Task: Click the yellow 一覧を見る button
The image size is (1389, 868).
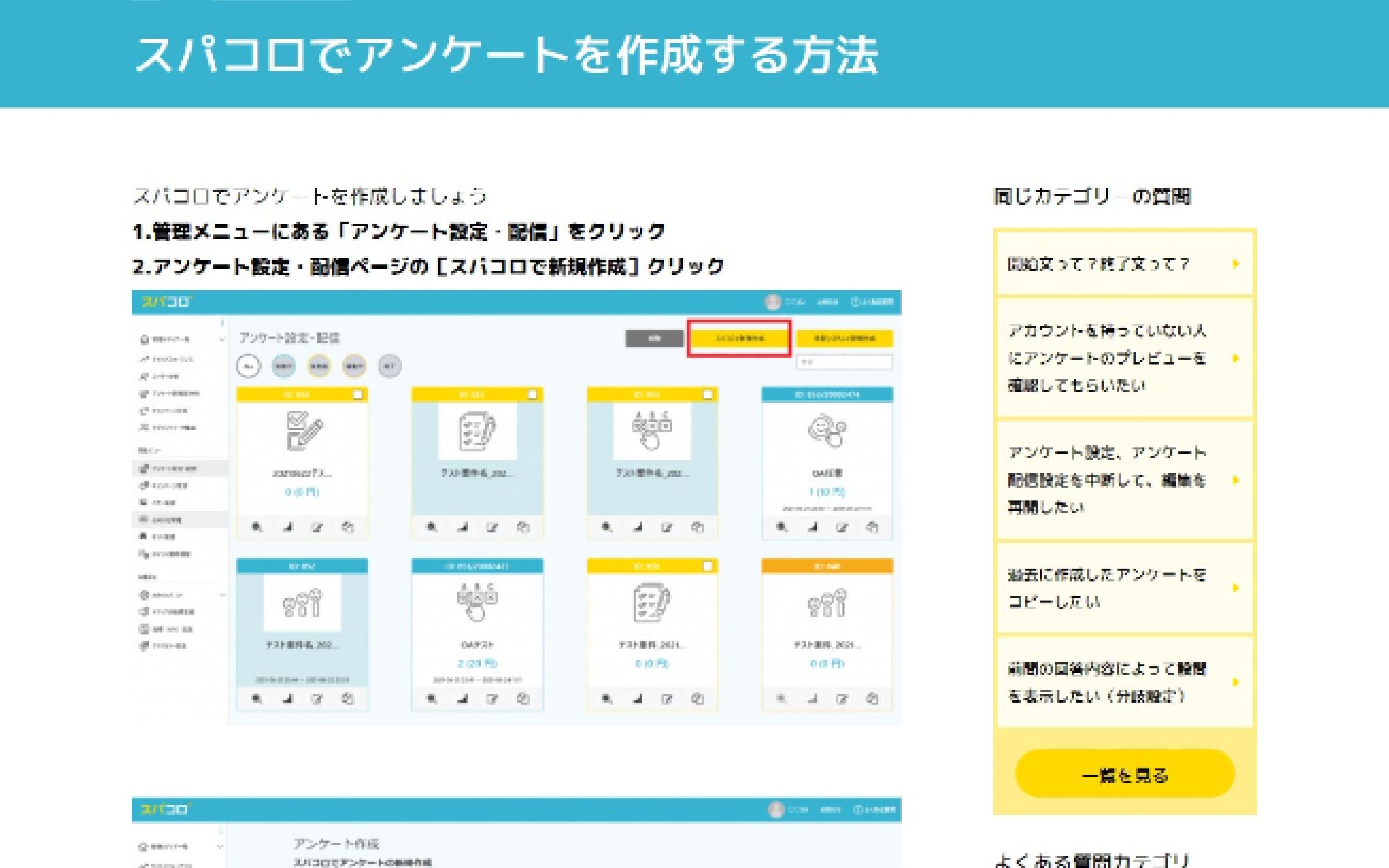Action: [1124, 775]
